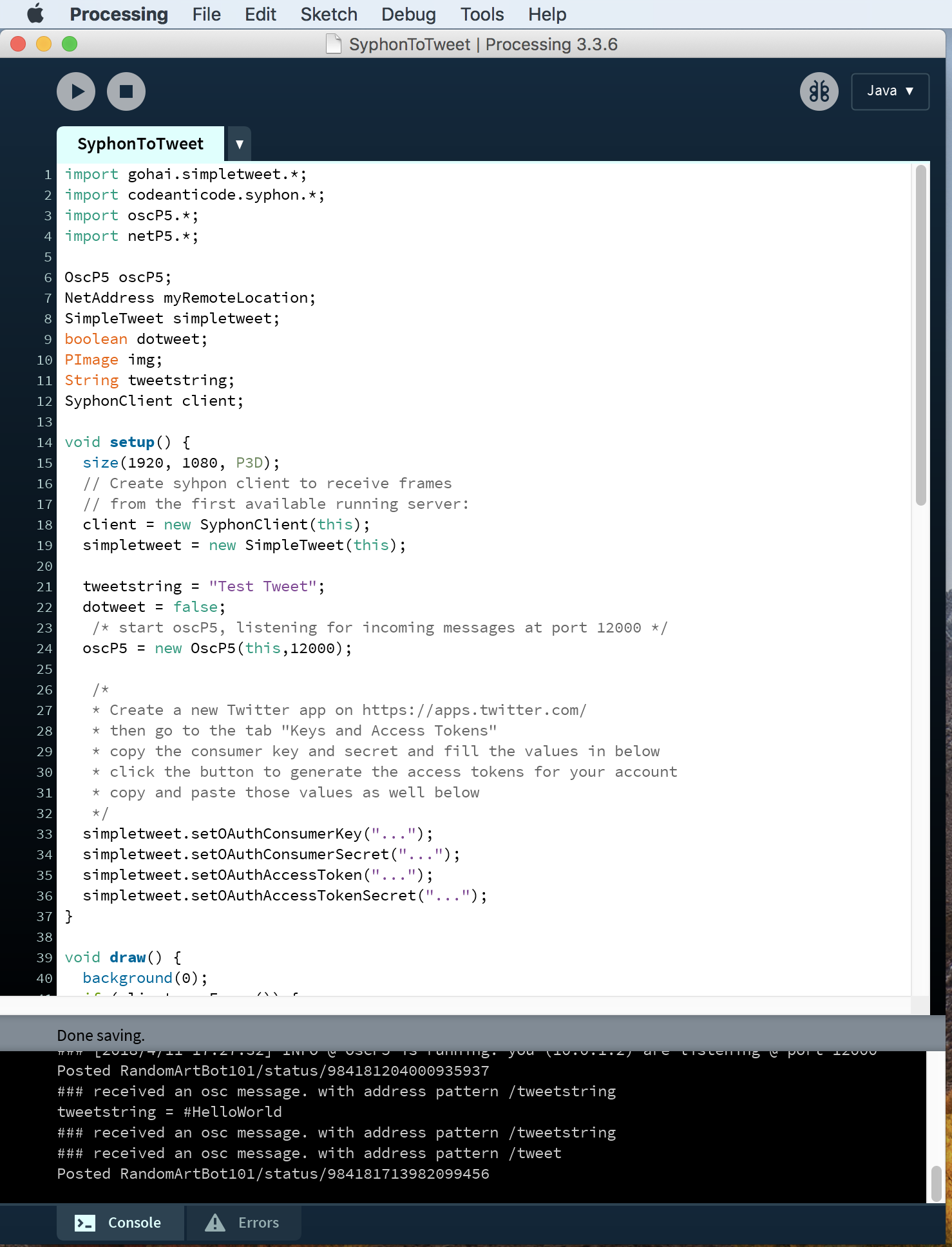Image resolution: width=952 pixels, height=1247 pixels.
Task: Enable the debugger butterfly icon
Action: point(819,91)
